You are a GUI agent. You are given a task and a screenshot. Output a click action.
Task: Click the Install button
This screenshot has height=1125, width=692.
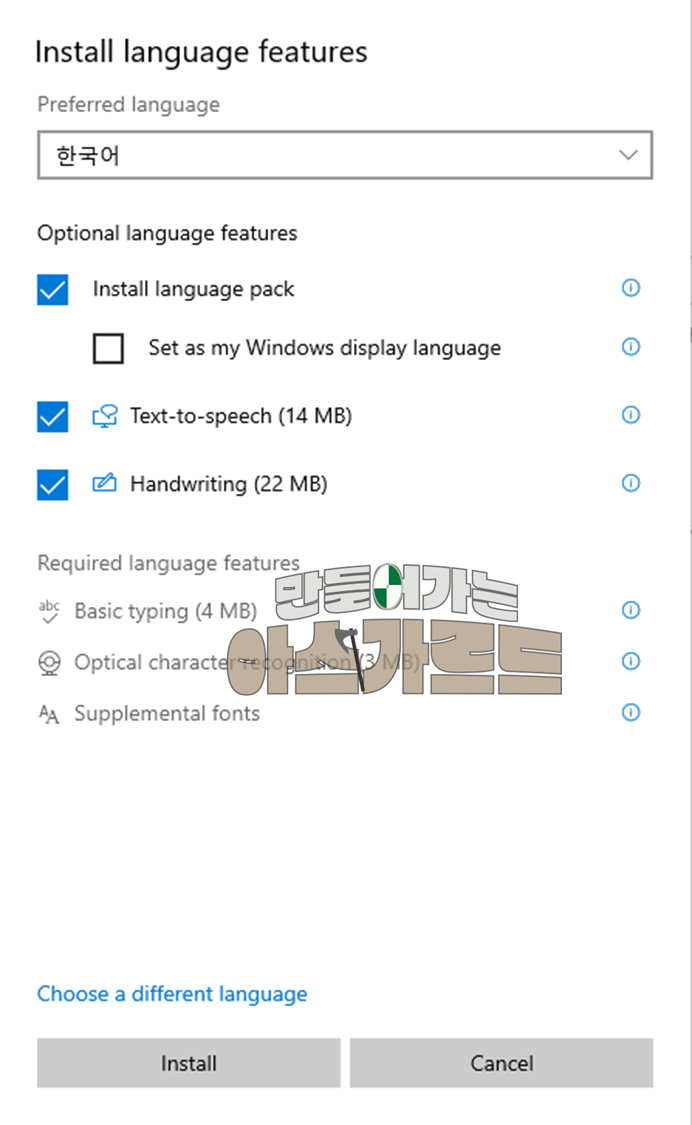[x=189, y=1063]
